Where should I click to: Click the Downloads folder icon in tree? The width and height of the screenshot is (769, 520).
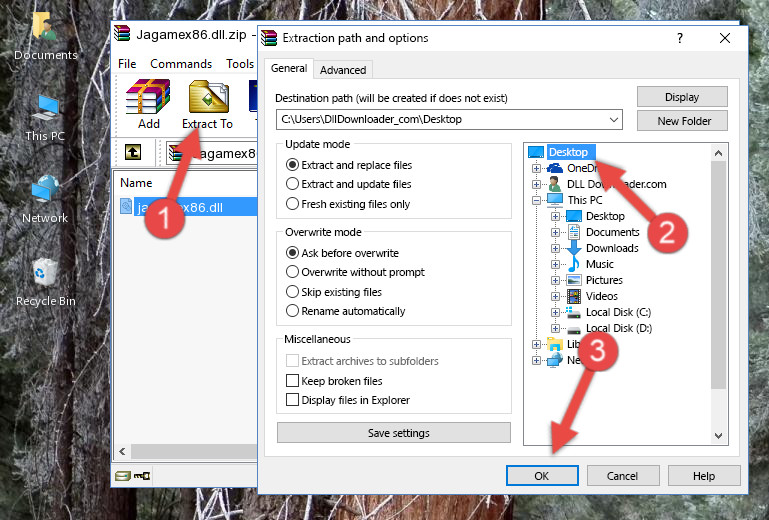pyautogui.click(x=573, y=248)
